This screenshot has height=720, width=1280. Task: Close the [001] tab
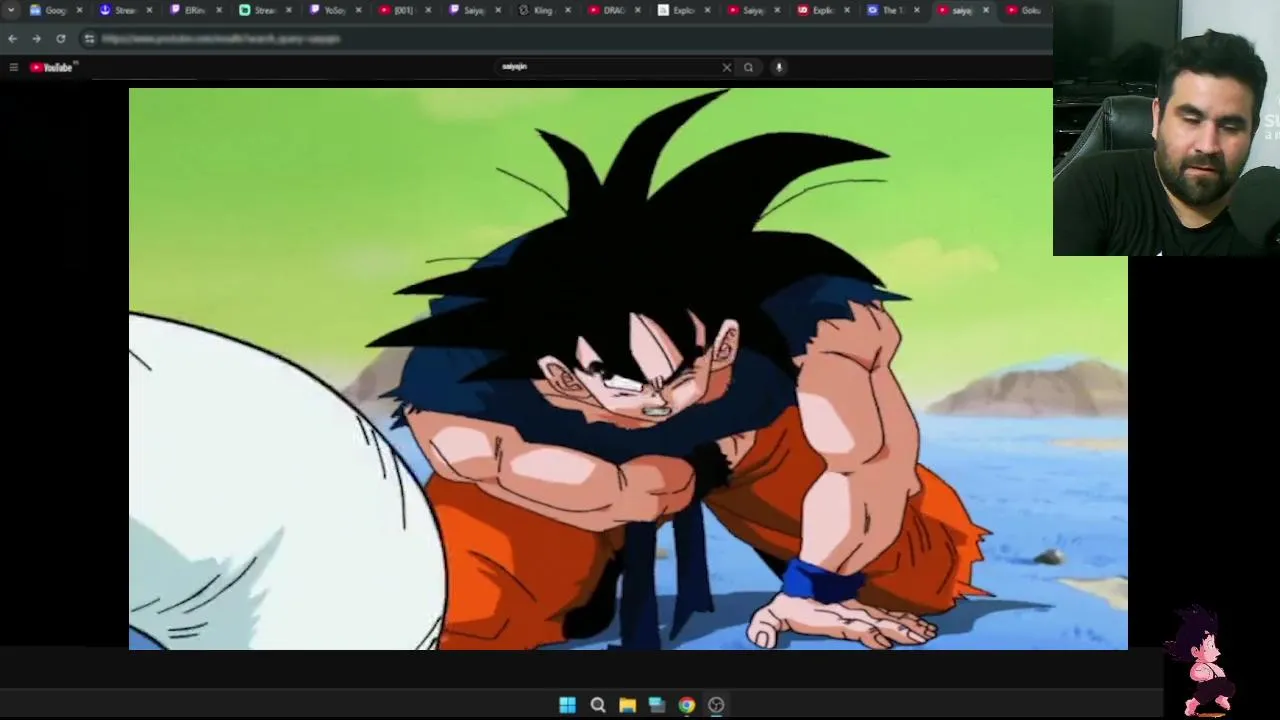[x=428, y=10]
